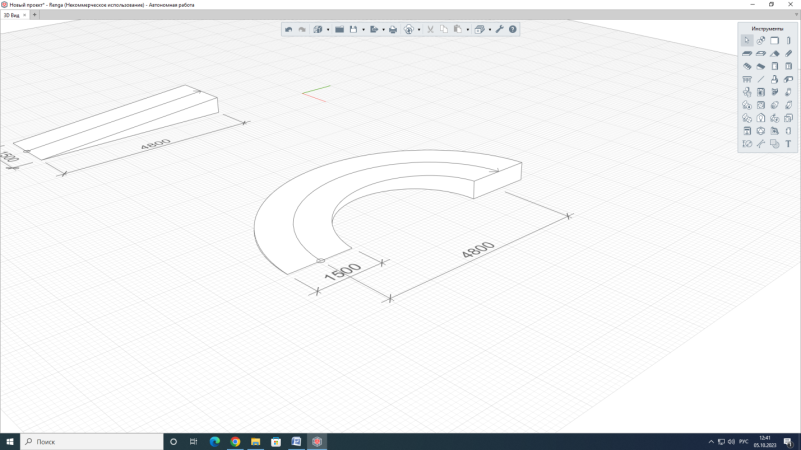
Task: Add a new tab with the plus button
Action: click(34, 15)
